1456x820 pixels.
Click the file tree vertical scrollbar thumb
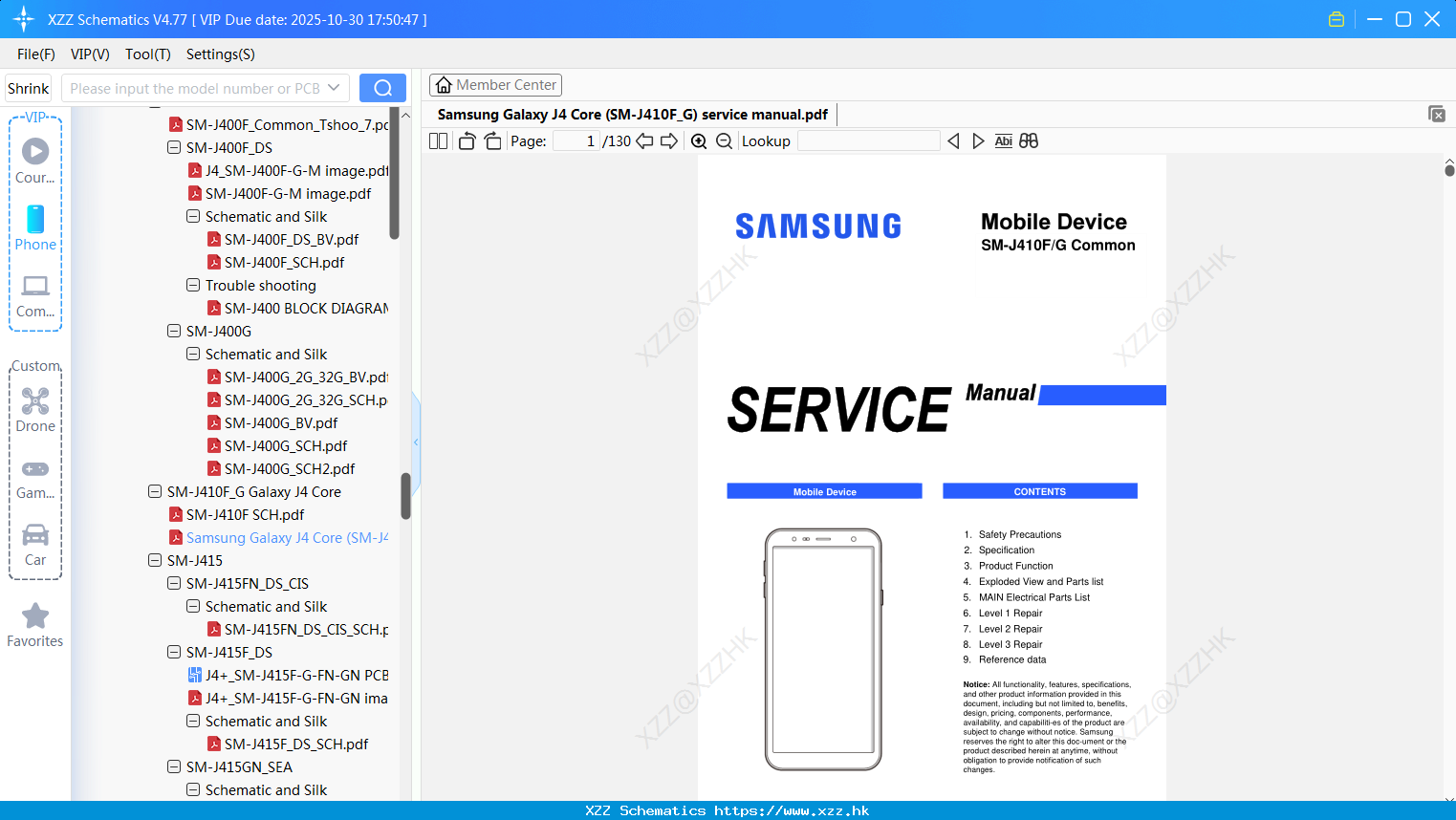(405, 496)
